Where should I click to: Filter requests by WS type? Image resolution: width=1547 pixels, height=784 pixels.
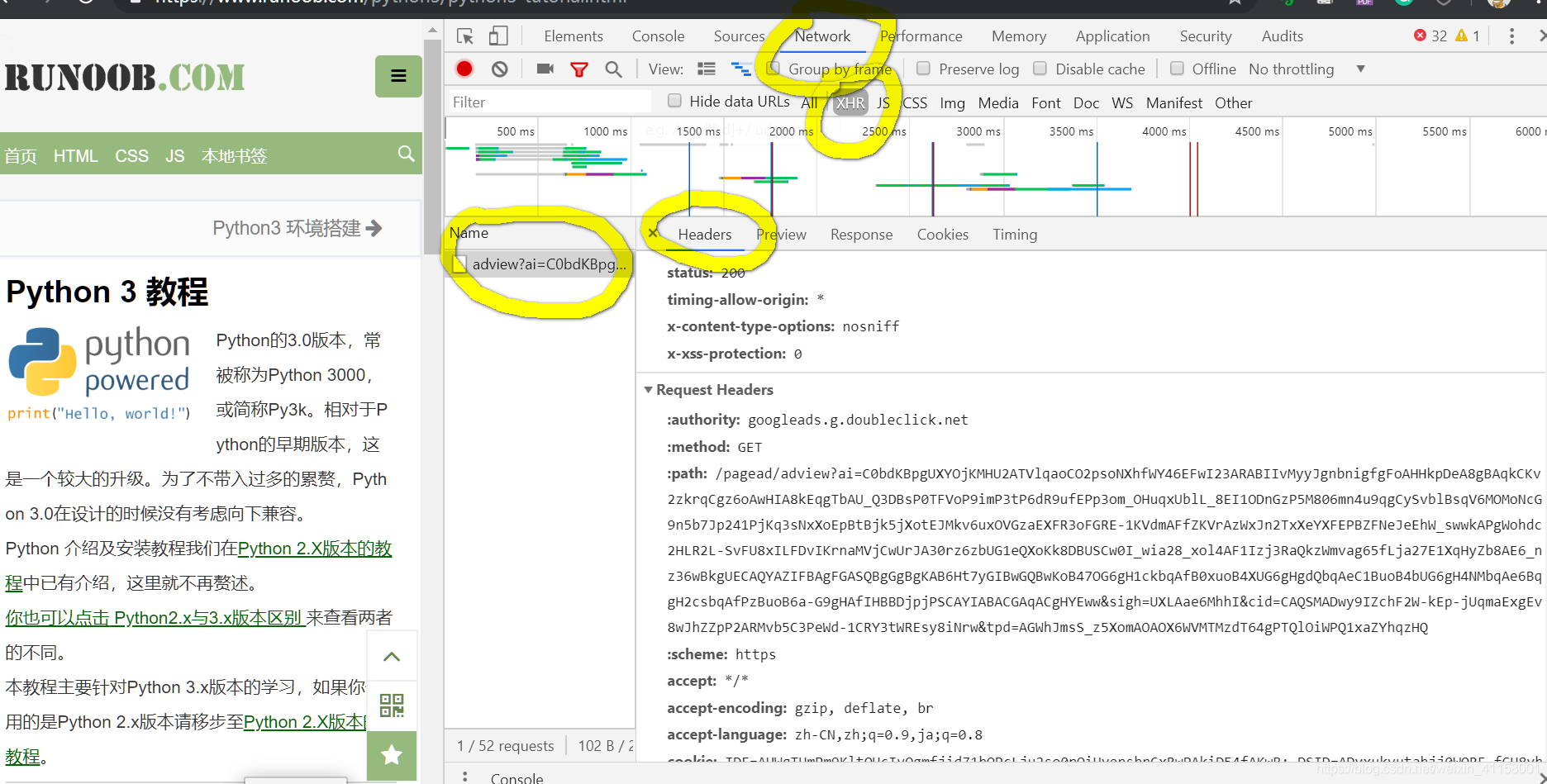coord(1122,103)
